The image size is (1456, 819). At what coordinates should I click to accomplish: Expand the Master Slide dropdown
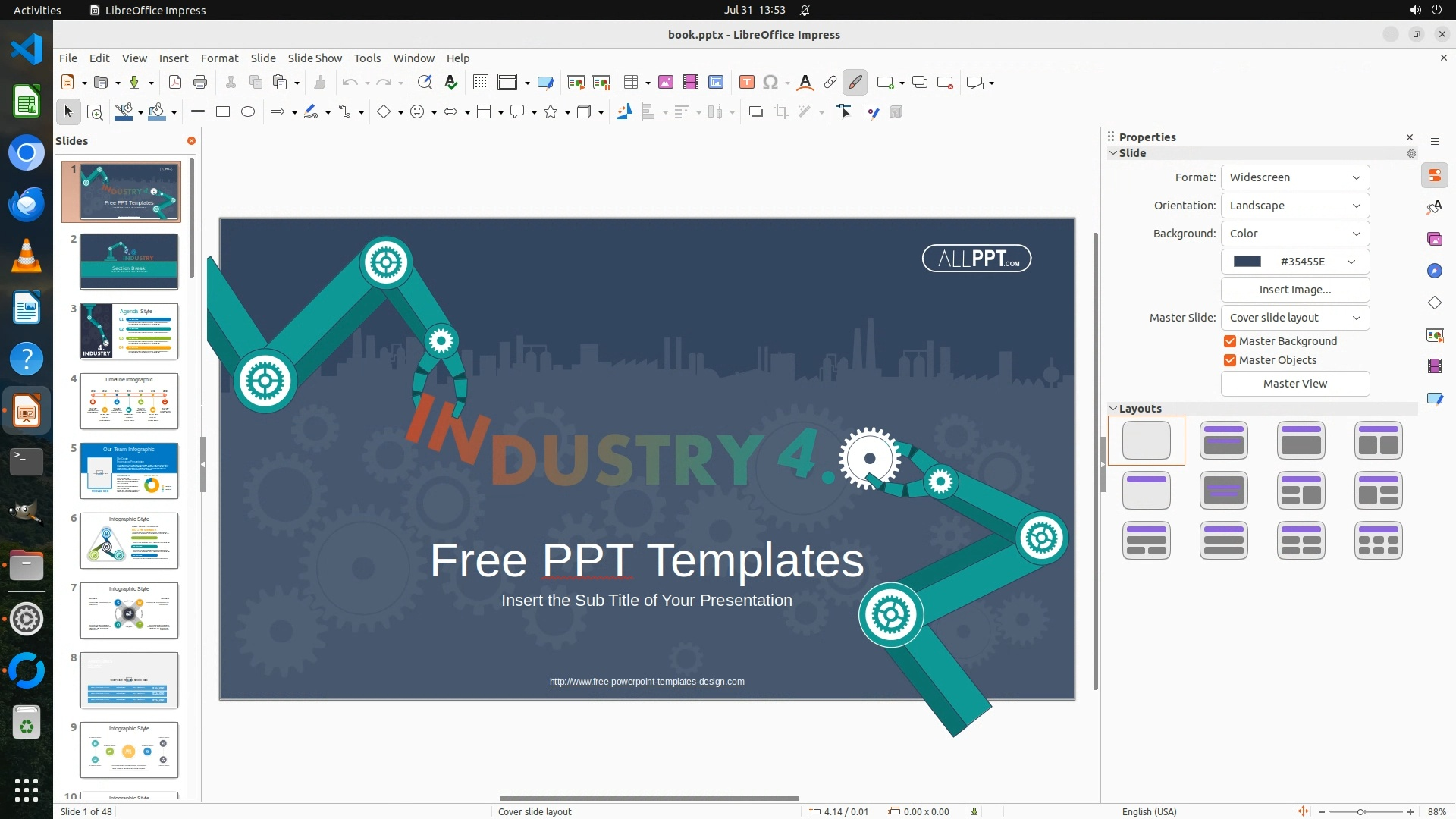click(1294, 318)
